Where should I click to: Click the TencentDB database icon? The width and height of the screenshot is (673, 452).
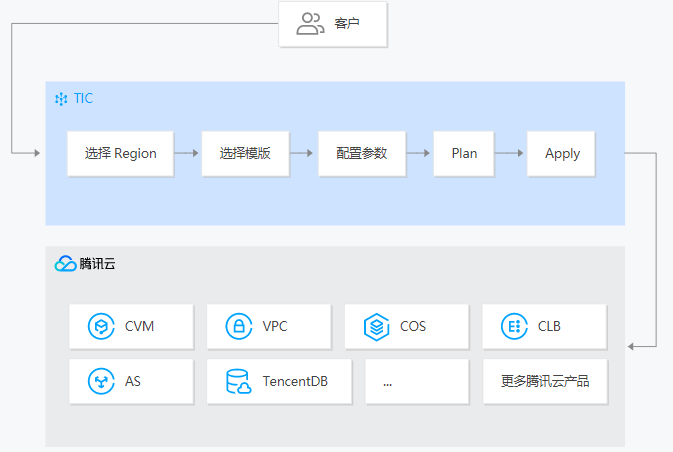[239, 381]
